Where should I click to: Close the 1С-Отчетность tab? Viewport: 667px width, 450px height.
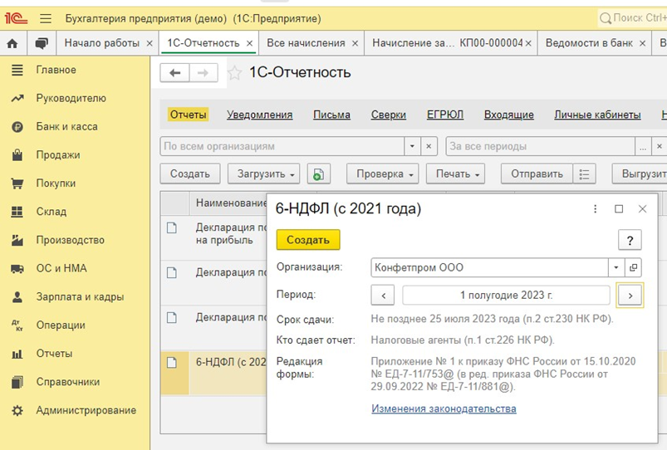click(x=250, y=43)
